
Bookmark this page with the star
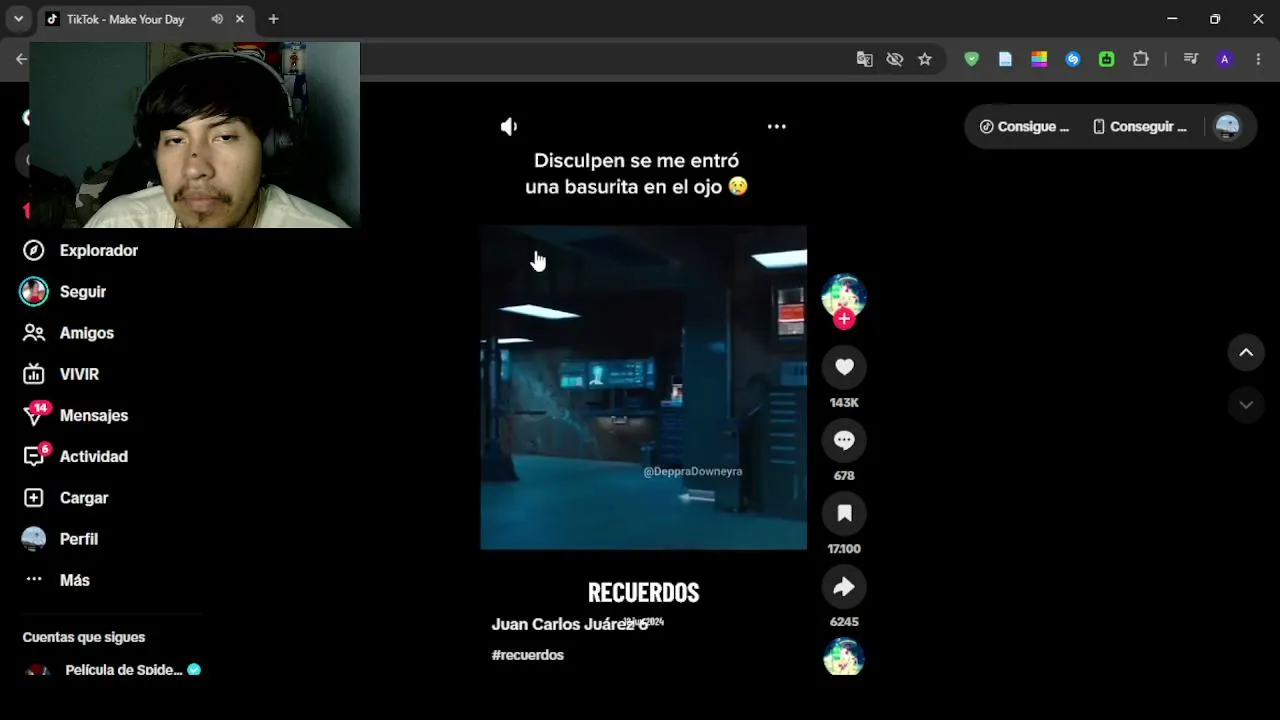coord(925,59)
